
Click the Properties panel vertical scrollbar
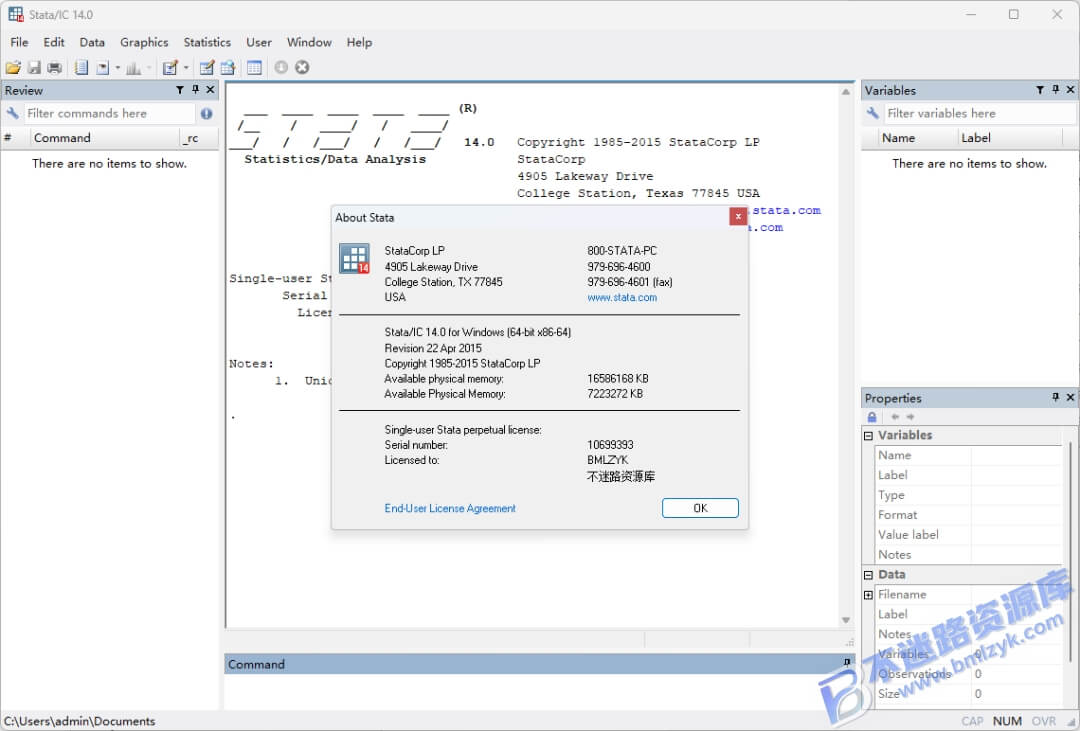tap(1070, 551)
